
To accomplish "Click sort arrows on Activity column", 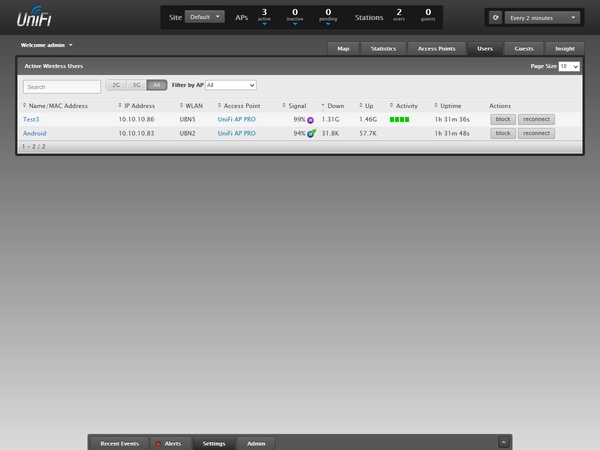I will 391,105.
